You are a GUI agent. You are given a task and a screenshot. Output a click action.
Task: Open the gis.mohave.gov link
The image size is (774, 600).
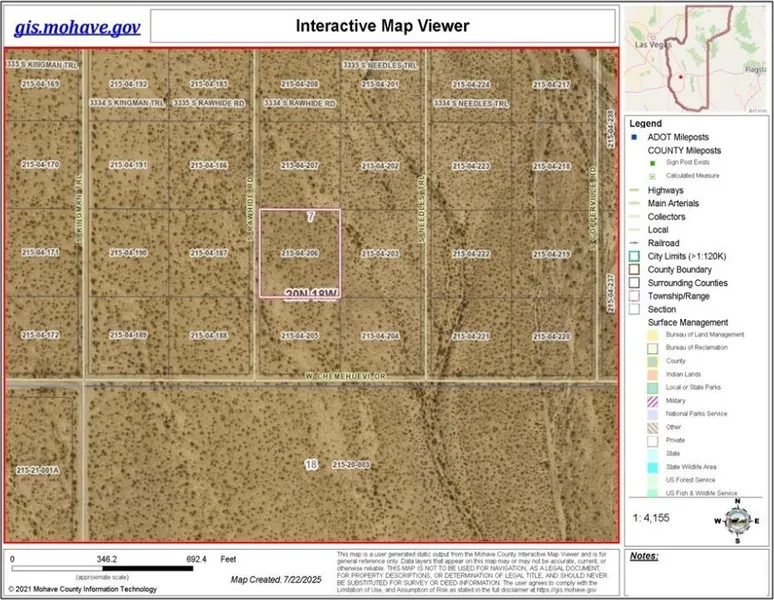[x=78, y=25]
